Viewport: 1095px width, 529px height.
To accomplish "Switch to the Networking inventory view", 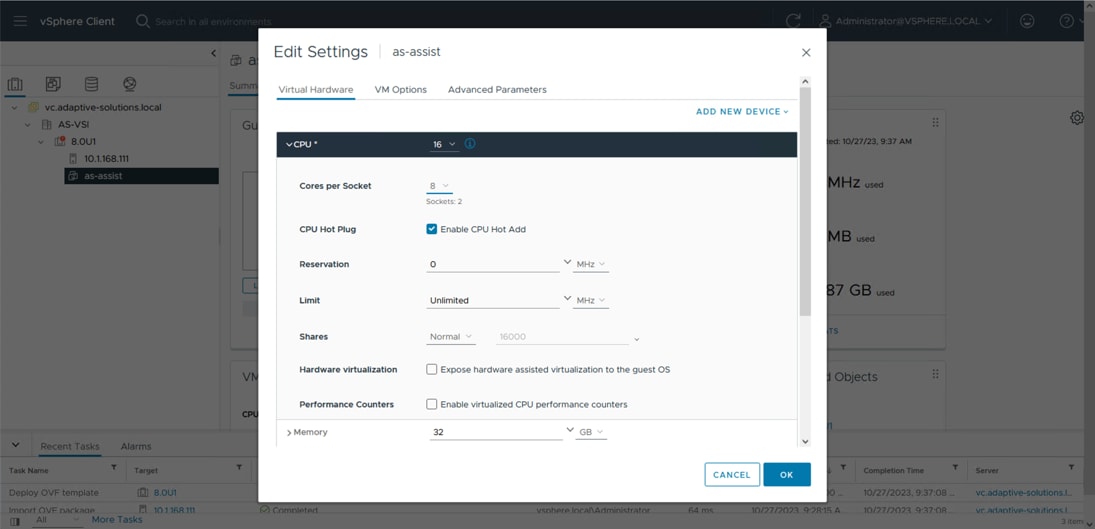I will (129, 84).
